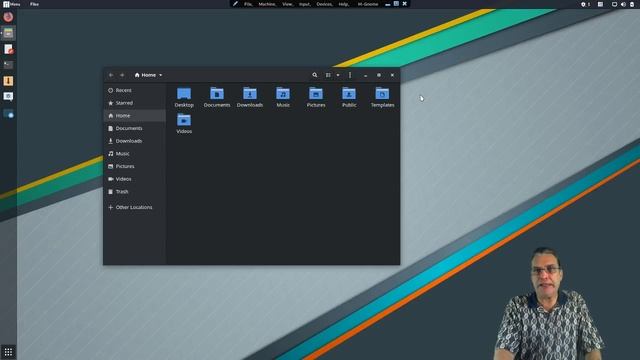Open the Desktop folder icon
The height and width of the screenshot is (360, 640).
point(184,93)
